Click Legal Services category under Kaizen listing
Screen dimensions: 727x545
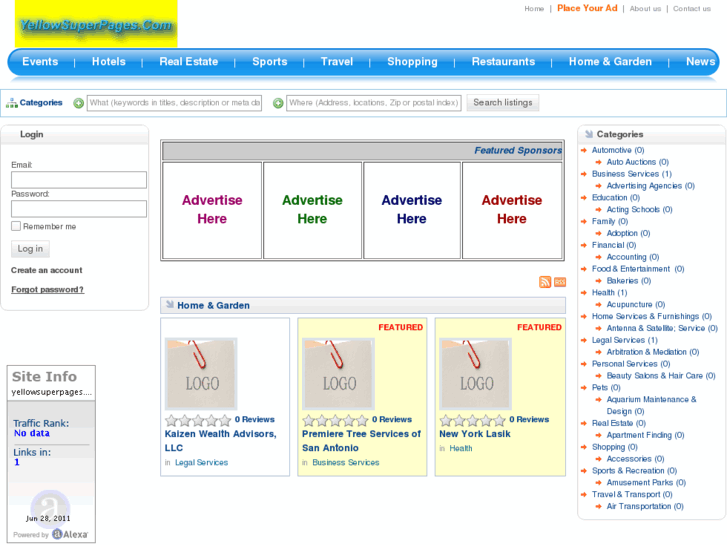click(201, 462)
